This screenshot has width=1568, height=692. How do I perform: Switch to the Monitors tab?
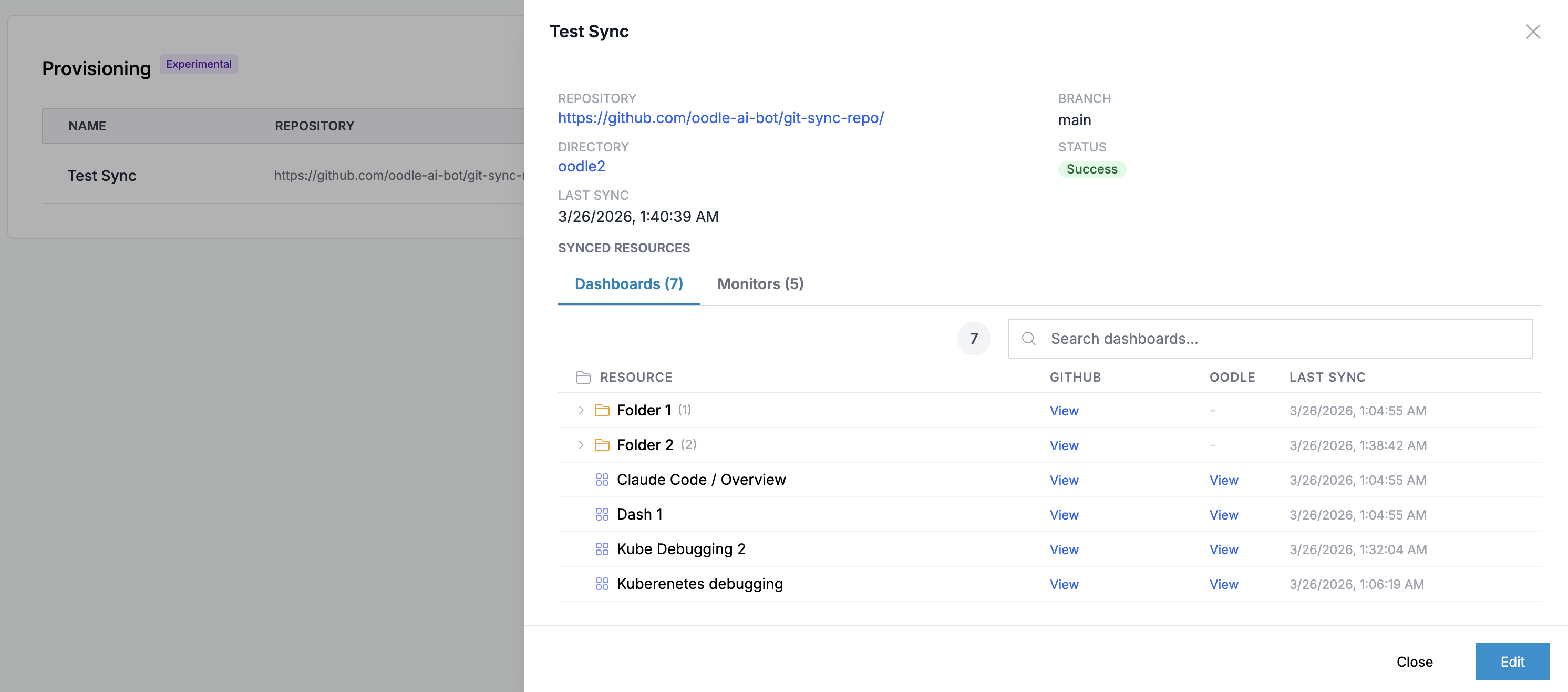[x=760, y=284]
